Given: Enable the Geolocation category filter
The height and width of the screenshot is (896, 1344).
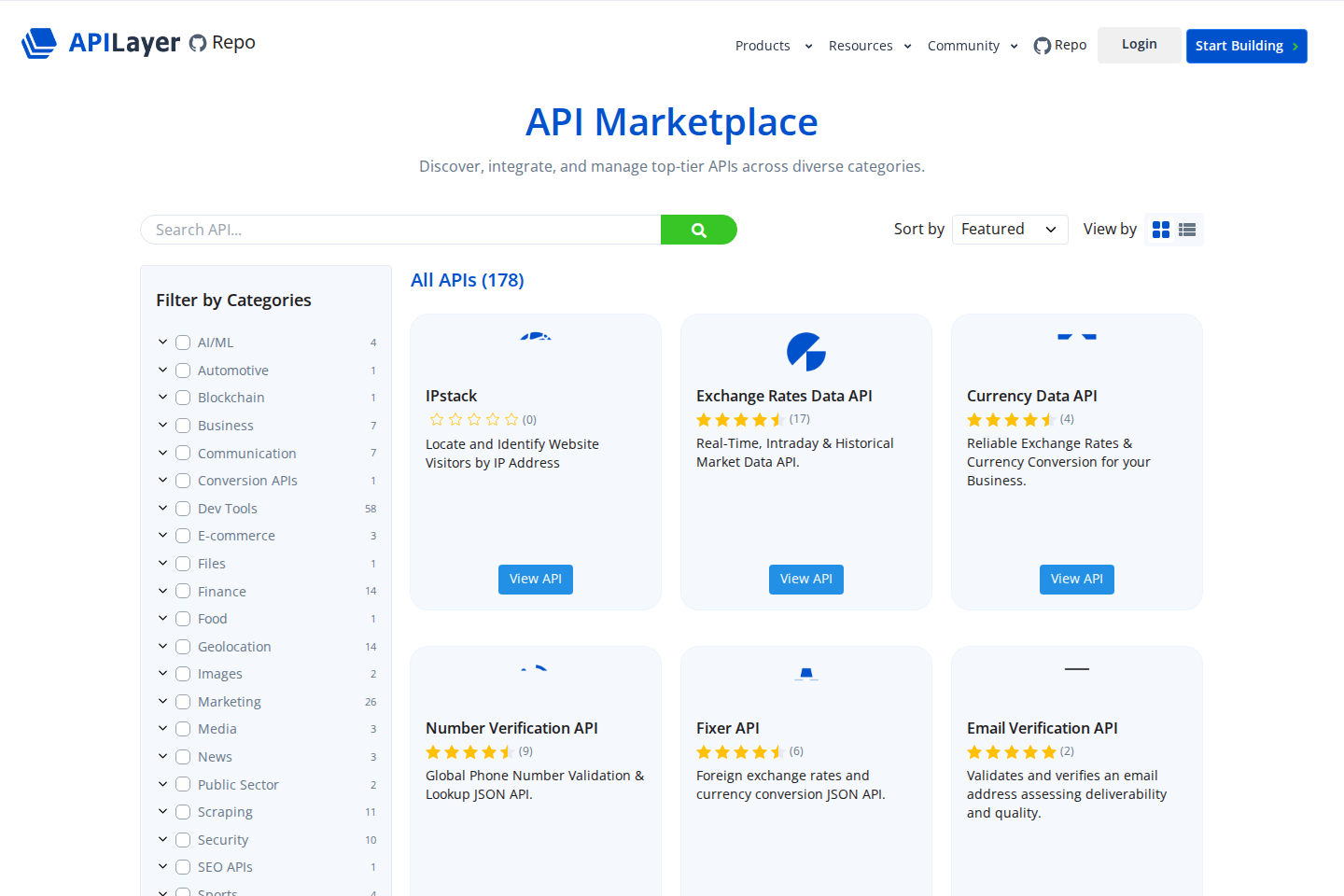Looking at the screenshot, I should [x=183, y=646].
